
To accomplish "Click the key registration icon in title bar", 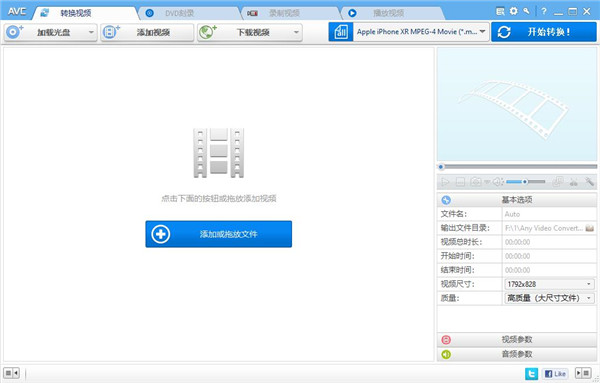I will (527, 11).
